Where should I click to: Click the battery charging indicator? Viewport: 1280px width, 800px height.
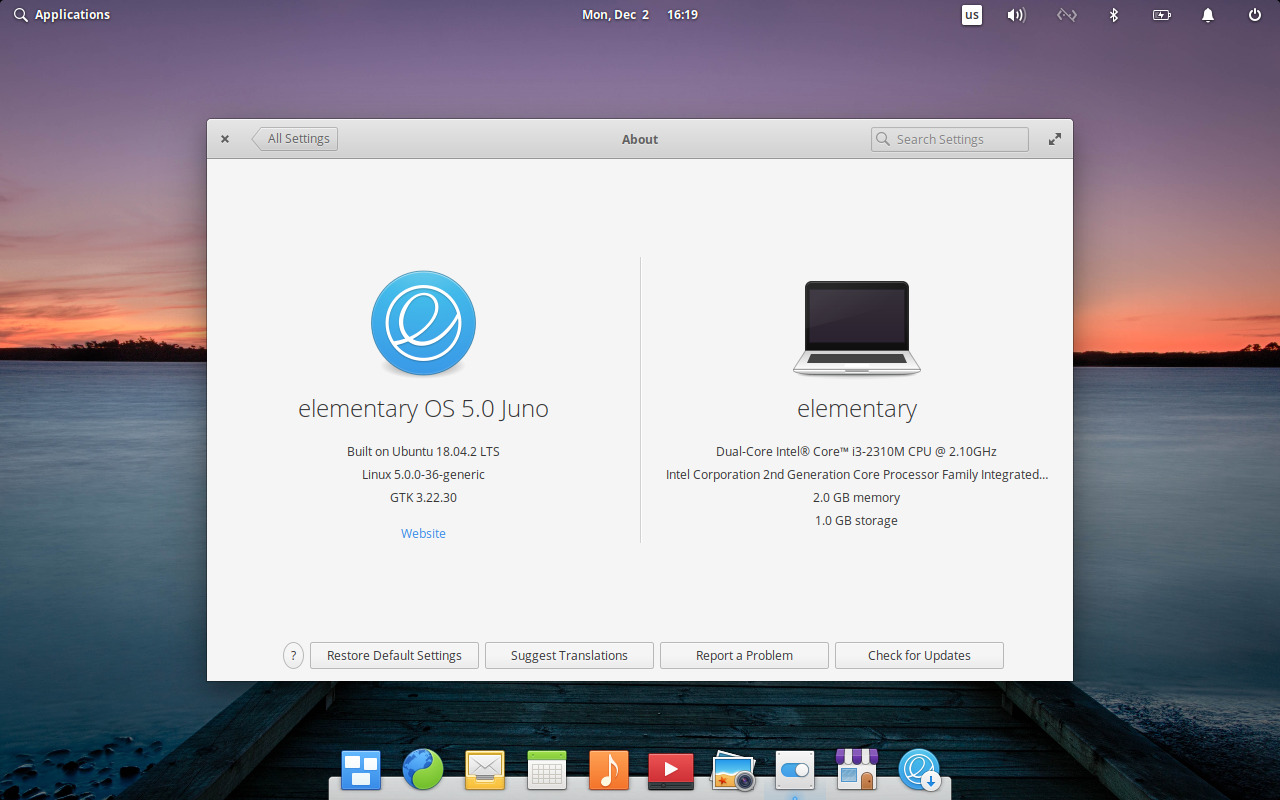(1161, 14)
